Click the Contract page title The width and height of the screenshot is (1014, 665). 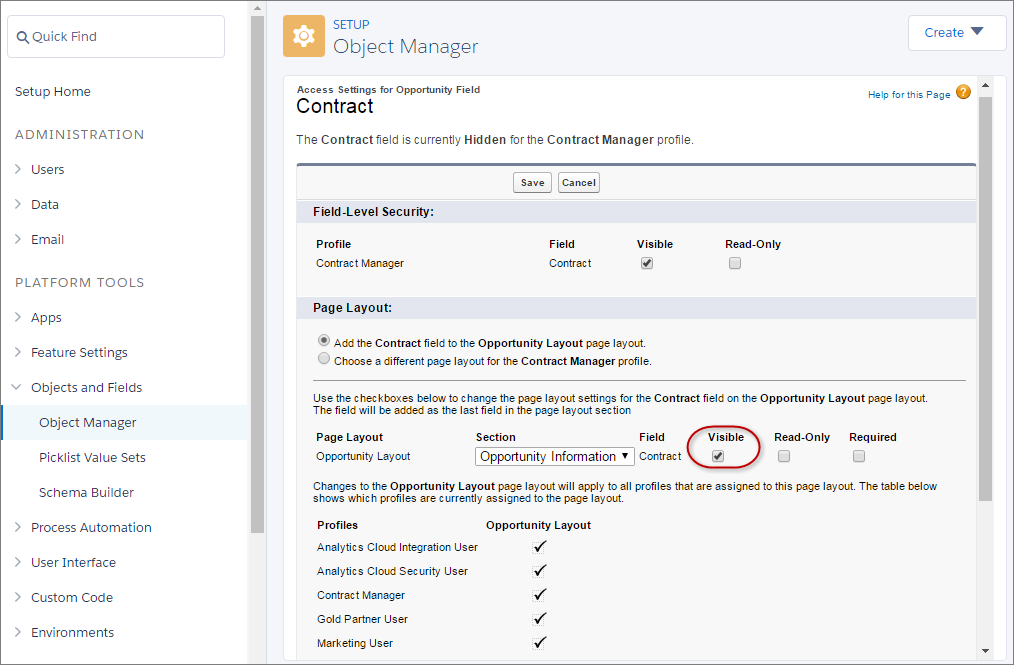tap(335, 106)
